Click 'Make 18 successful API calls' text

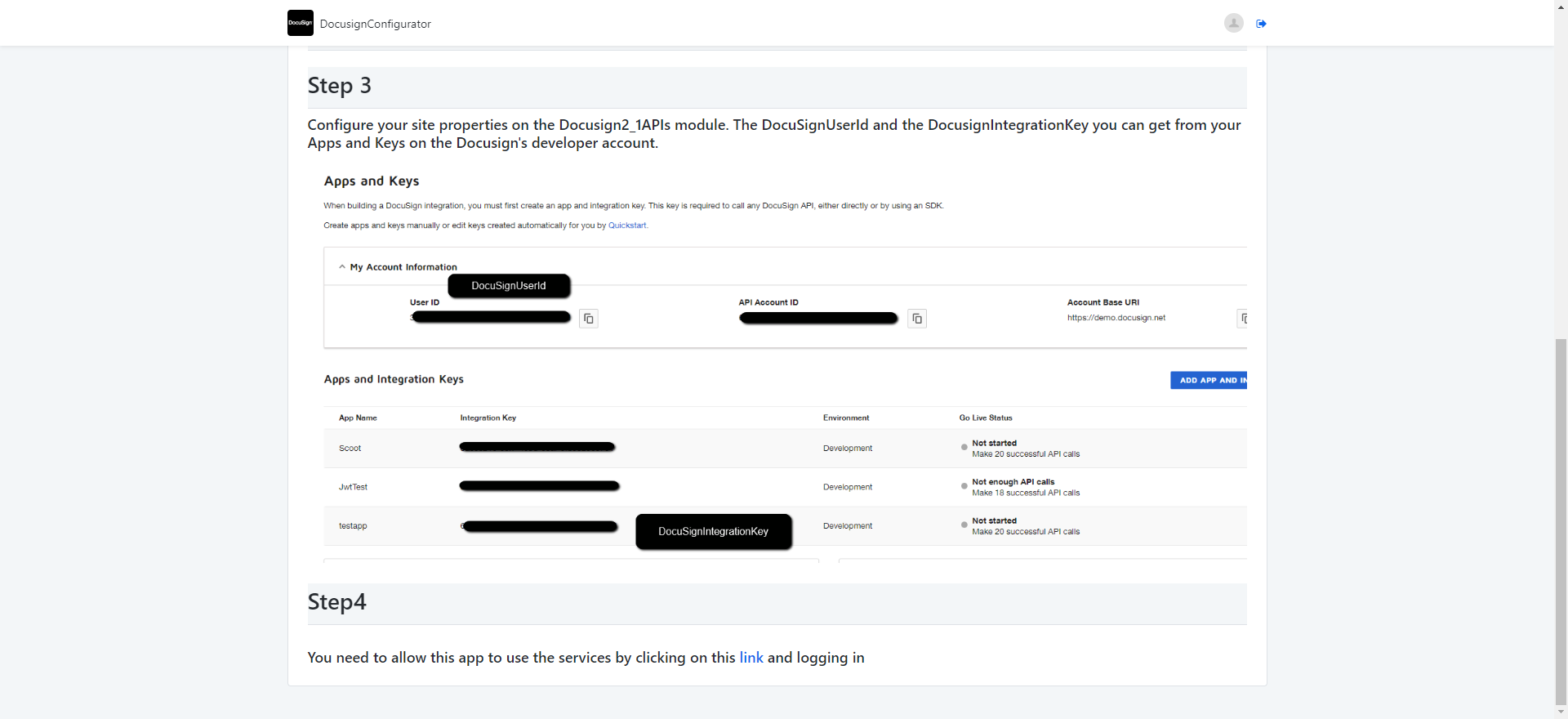point(1026,493)
